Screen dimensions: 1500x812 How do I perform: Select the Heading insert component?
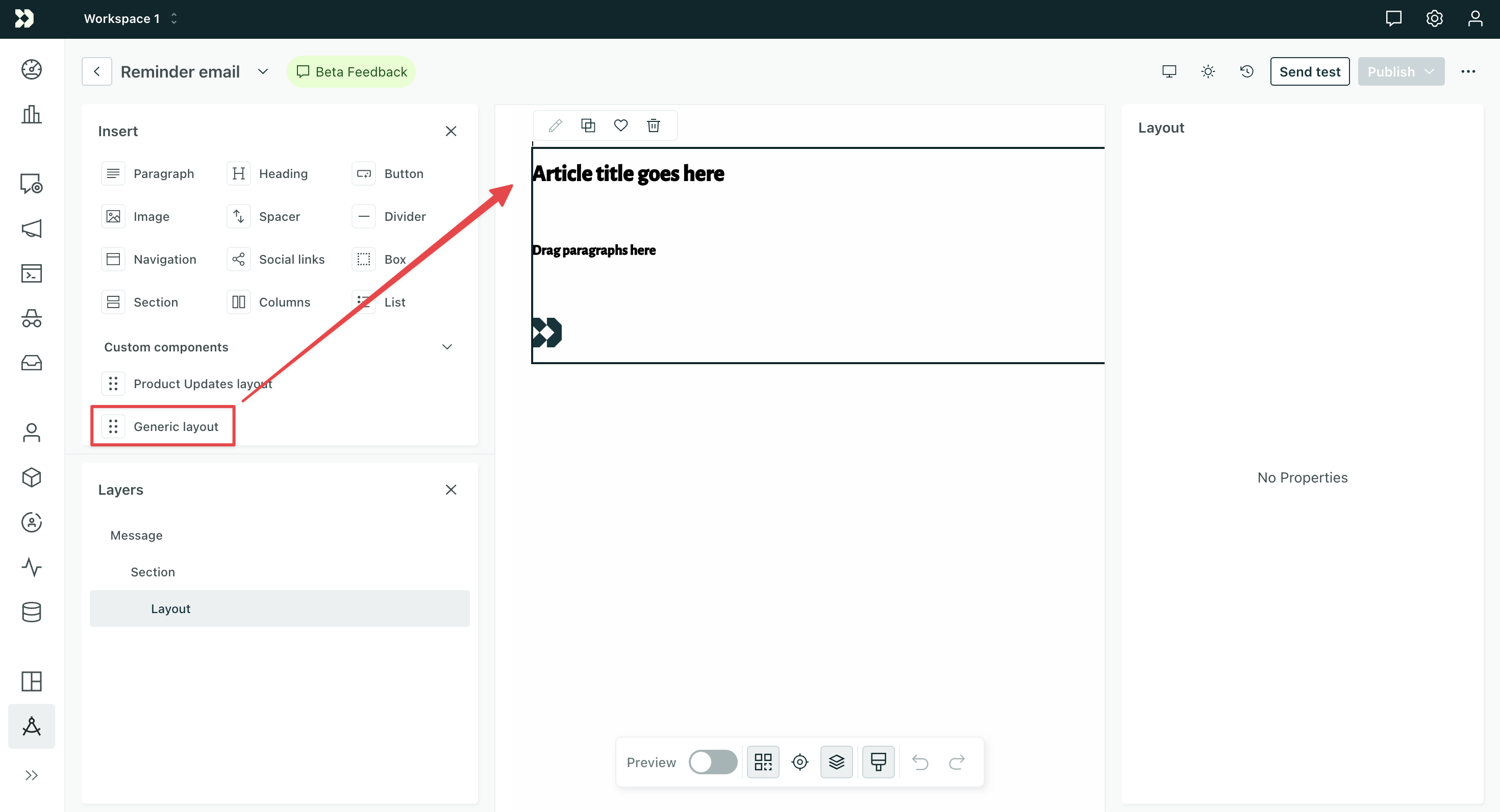click(283, 173)
